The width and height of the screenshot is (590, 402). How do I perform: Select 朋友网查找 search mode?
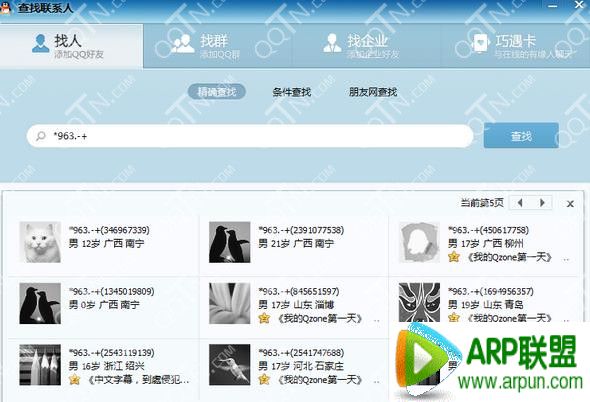[373, 92]
